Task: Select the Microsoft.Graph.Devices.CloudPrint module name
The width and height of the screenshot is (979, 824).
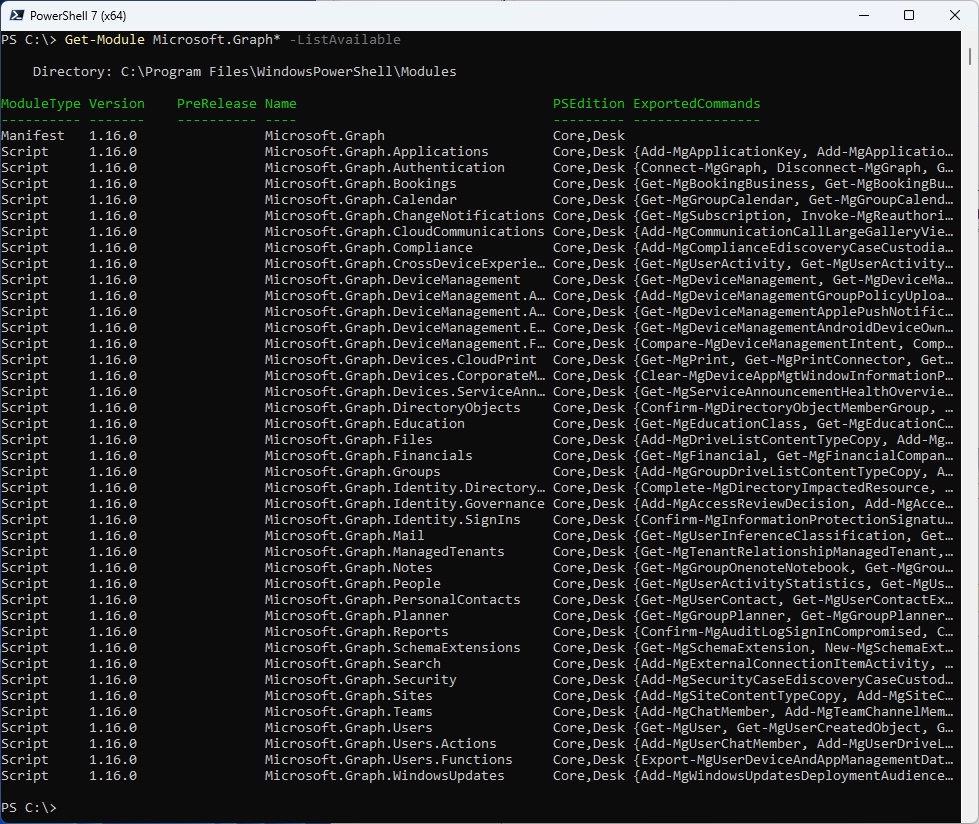Action: click(x=400, y=360)
